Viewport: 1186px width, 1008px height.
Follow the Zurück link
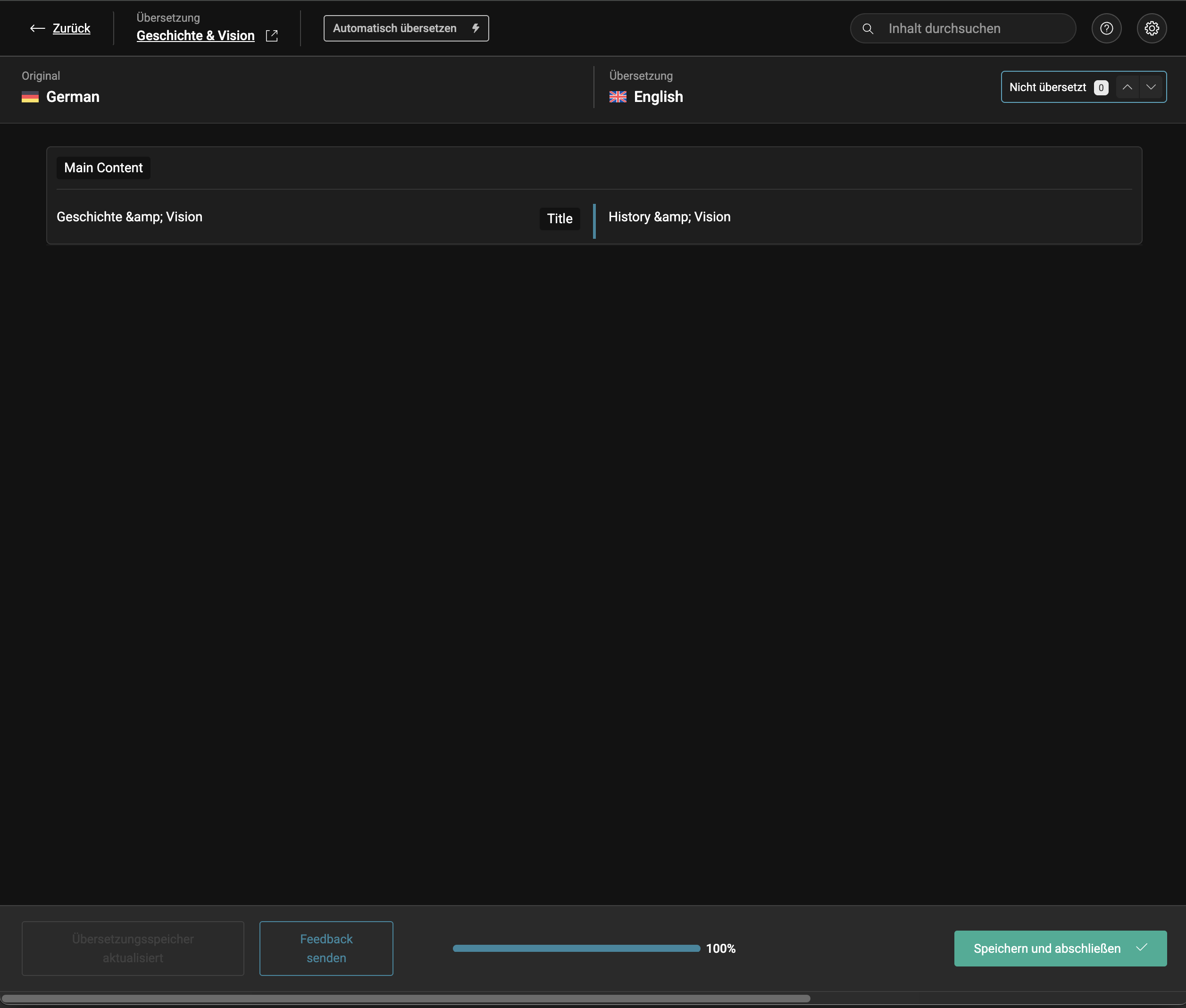71,28
